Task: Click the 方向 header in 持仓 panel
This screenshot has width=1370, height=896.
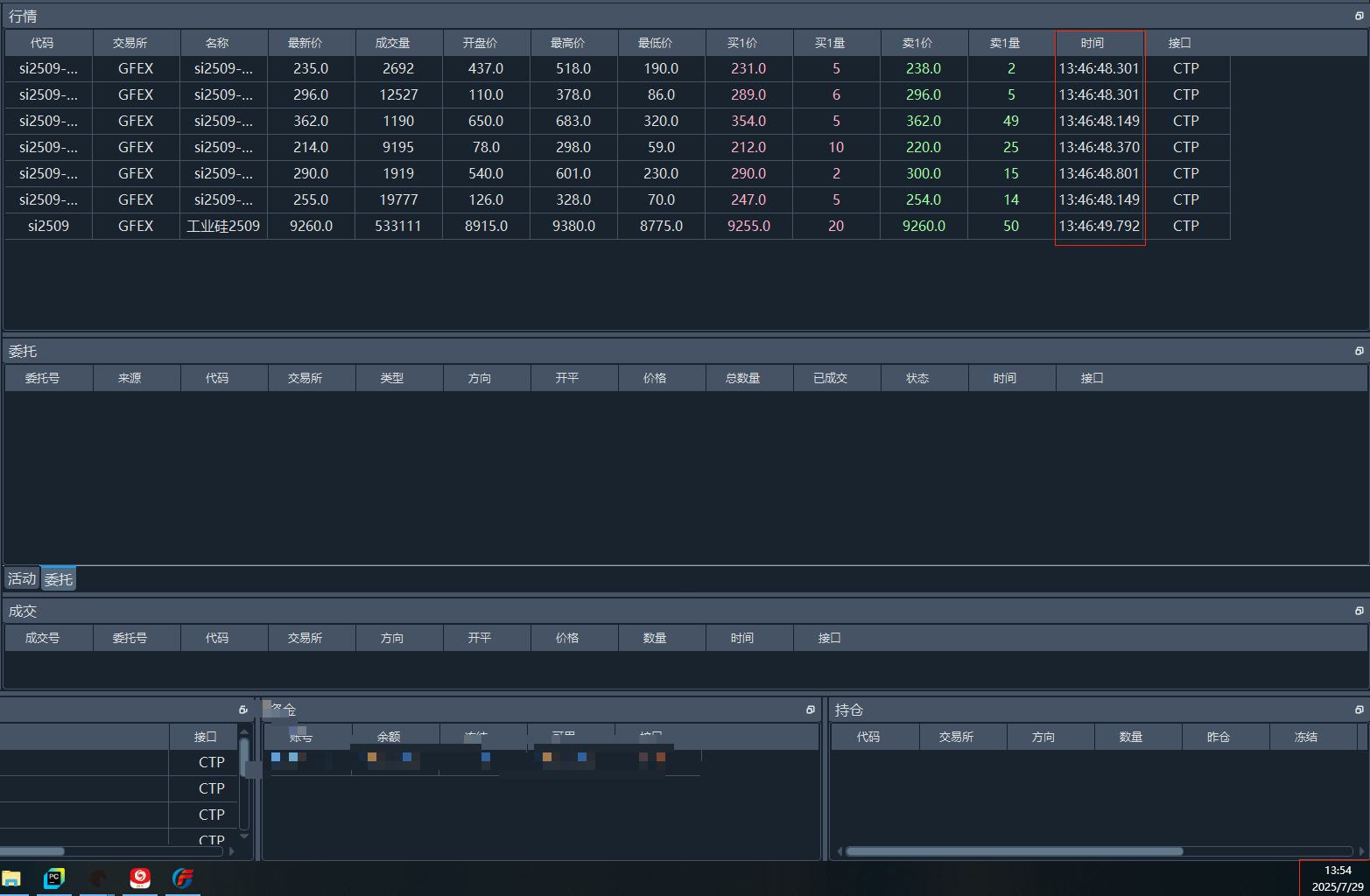Action: pos(1050,737)
